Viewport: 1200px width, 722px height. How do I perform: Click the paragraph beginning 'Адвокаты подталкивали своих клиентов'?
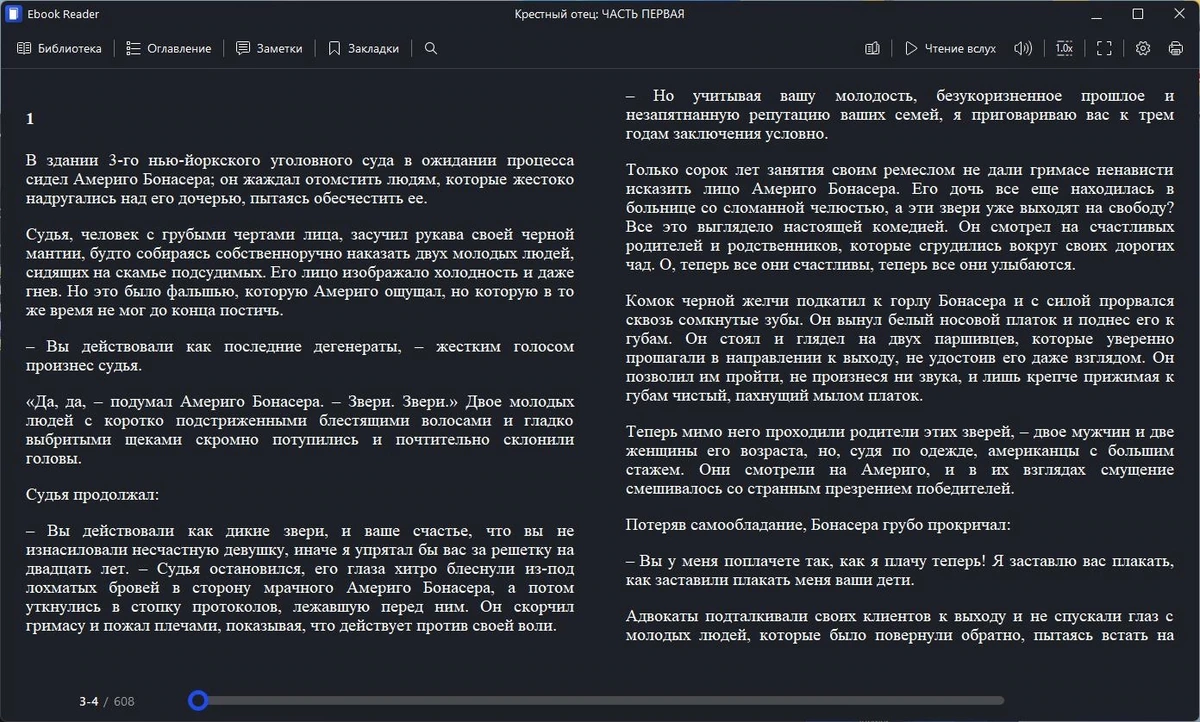point(899,626)
